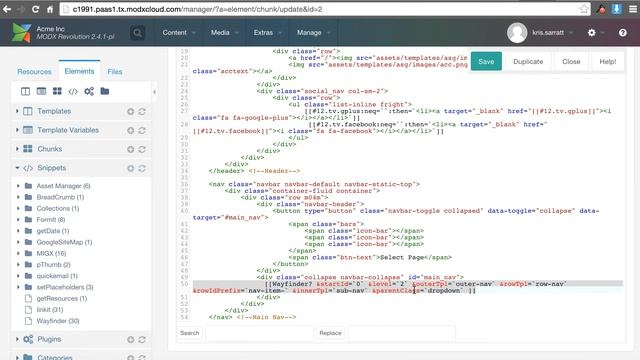Add new chunk plus icon

point(131,149)
